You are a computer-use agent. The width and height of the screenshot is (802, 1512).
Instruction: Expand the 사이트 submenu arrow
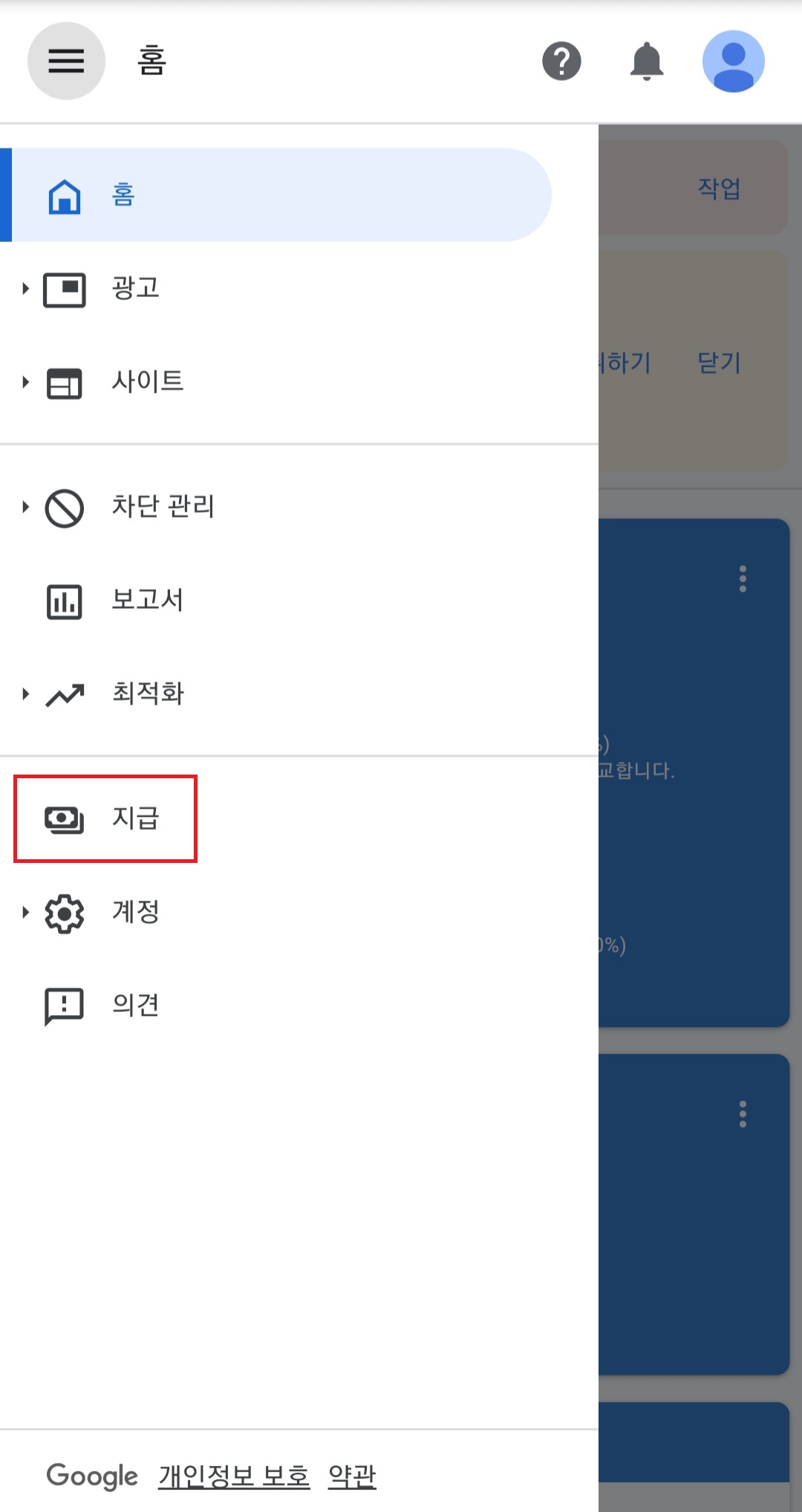[25, 382]
